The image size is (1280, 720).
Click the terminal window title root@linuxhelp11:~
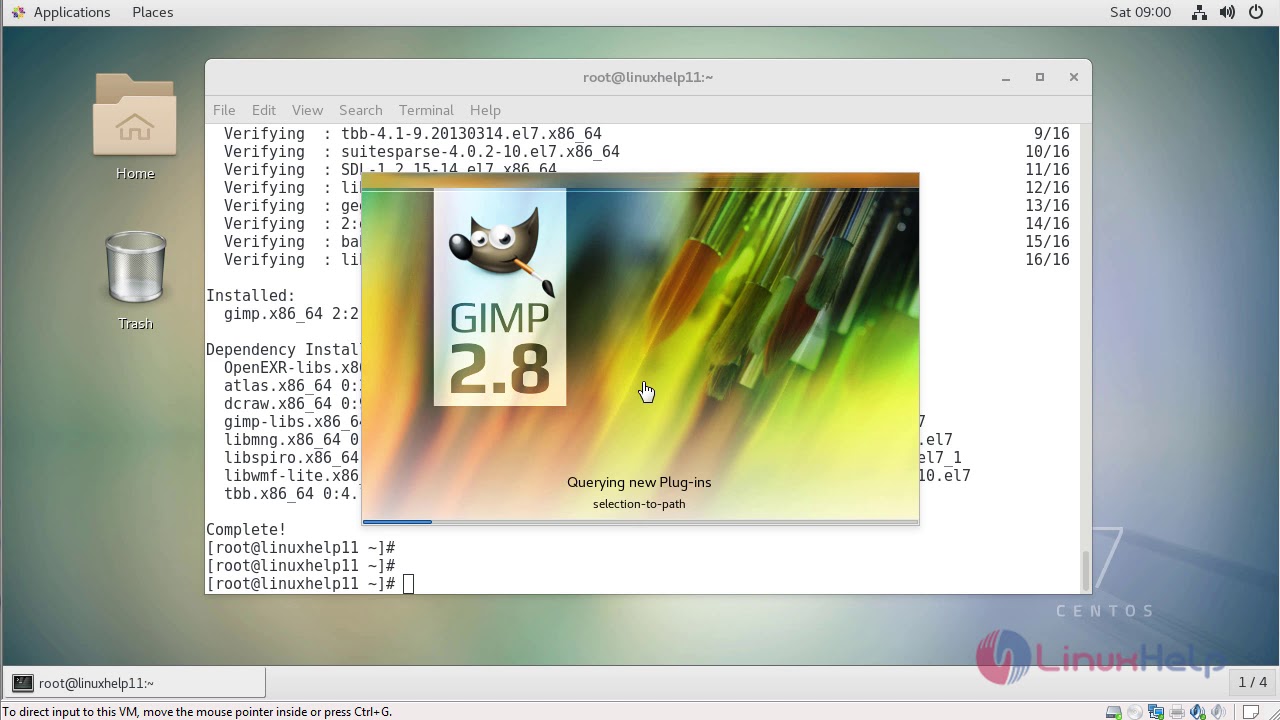648,77
